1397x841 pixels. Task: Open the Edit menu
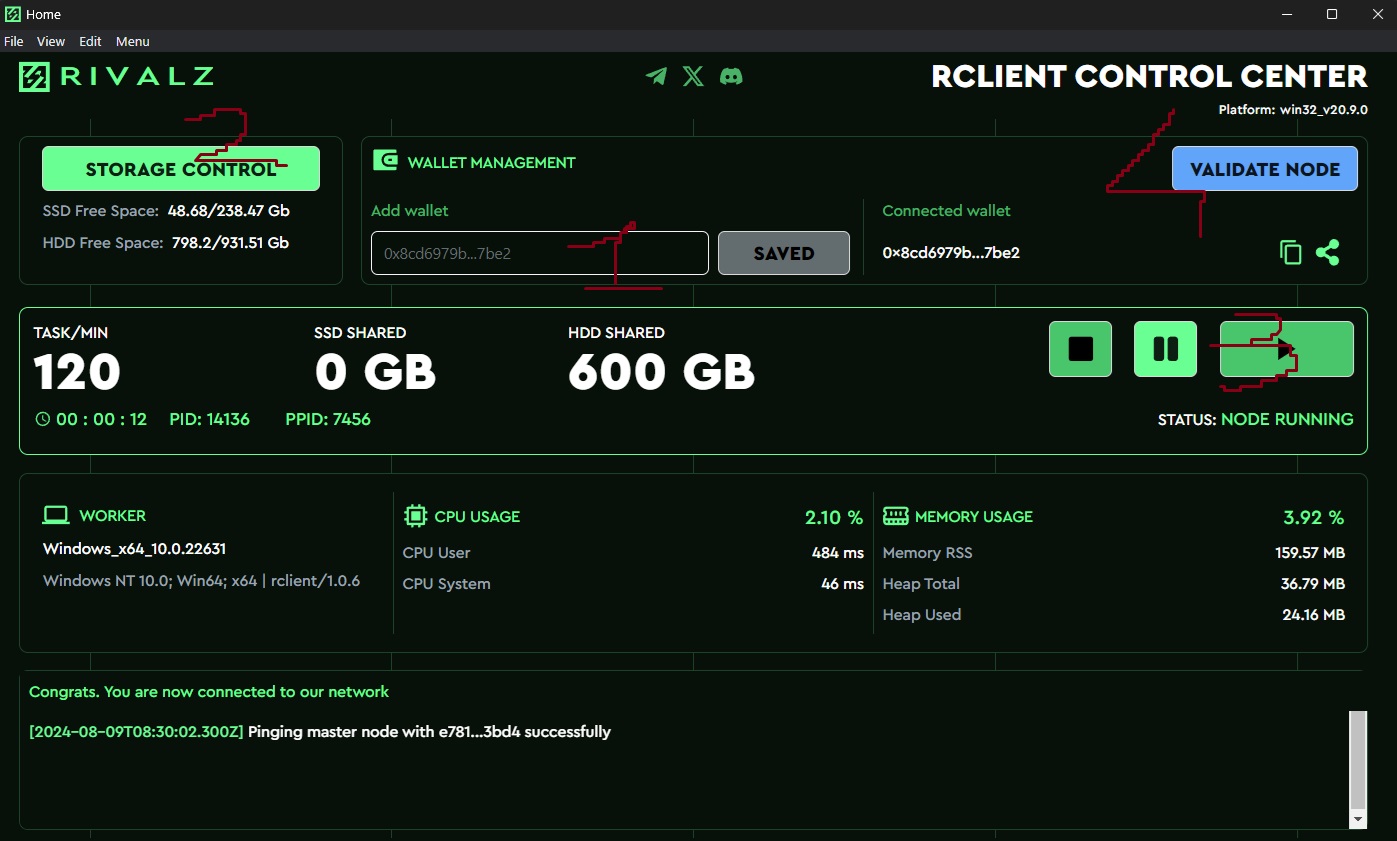(91, 41)
